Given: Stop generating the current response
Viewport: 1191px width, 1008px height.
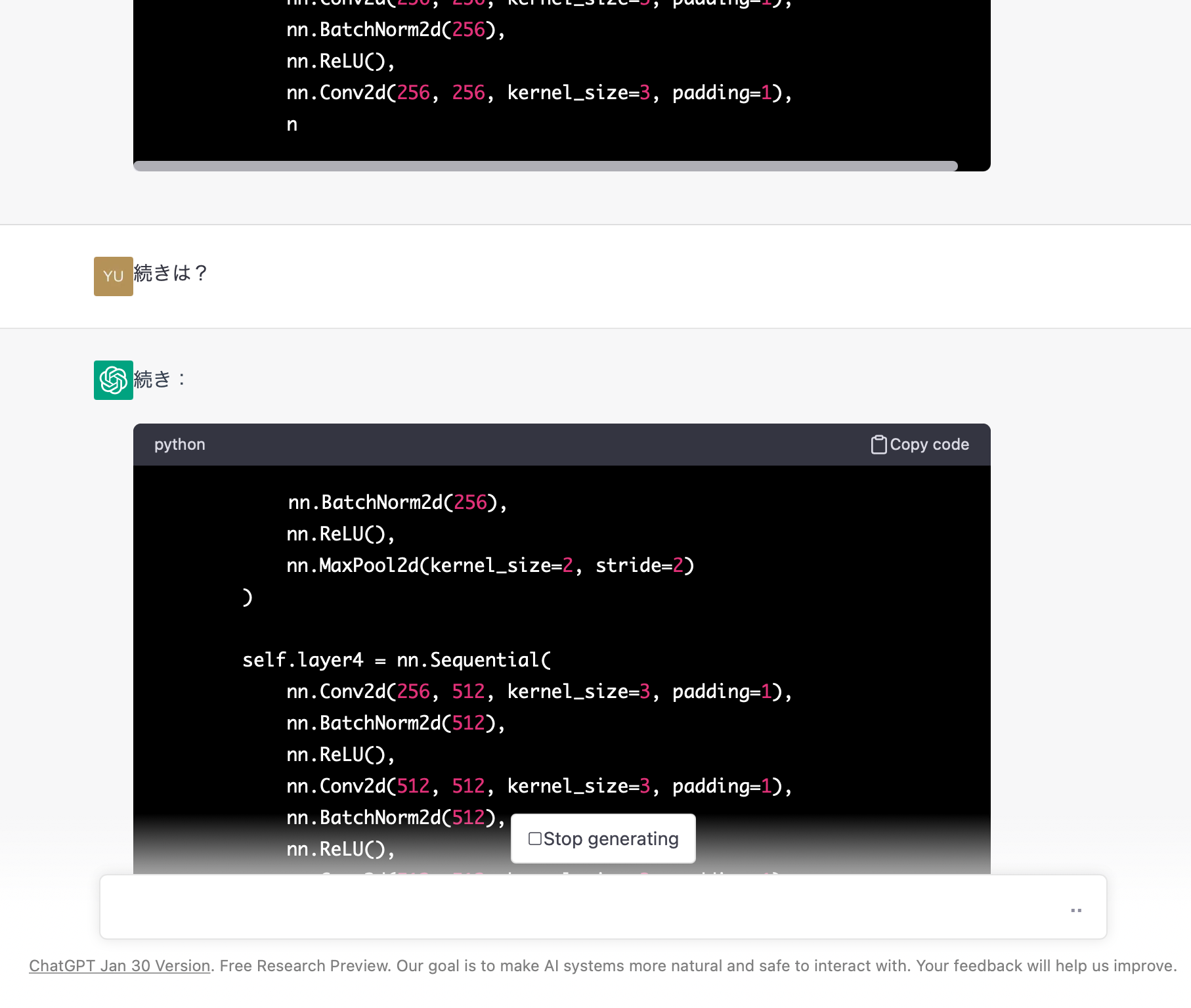Looking at the screenshot, I should pyautogui.click(x=603, y=839).
